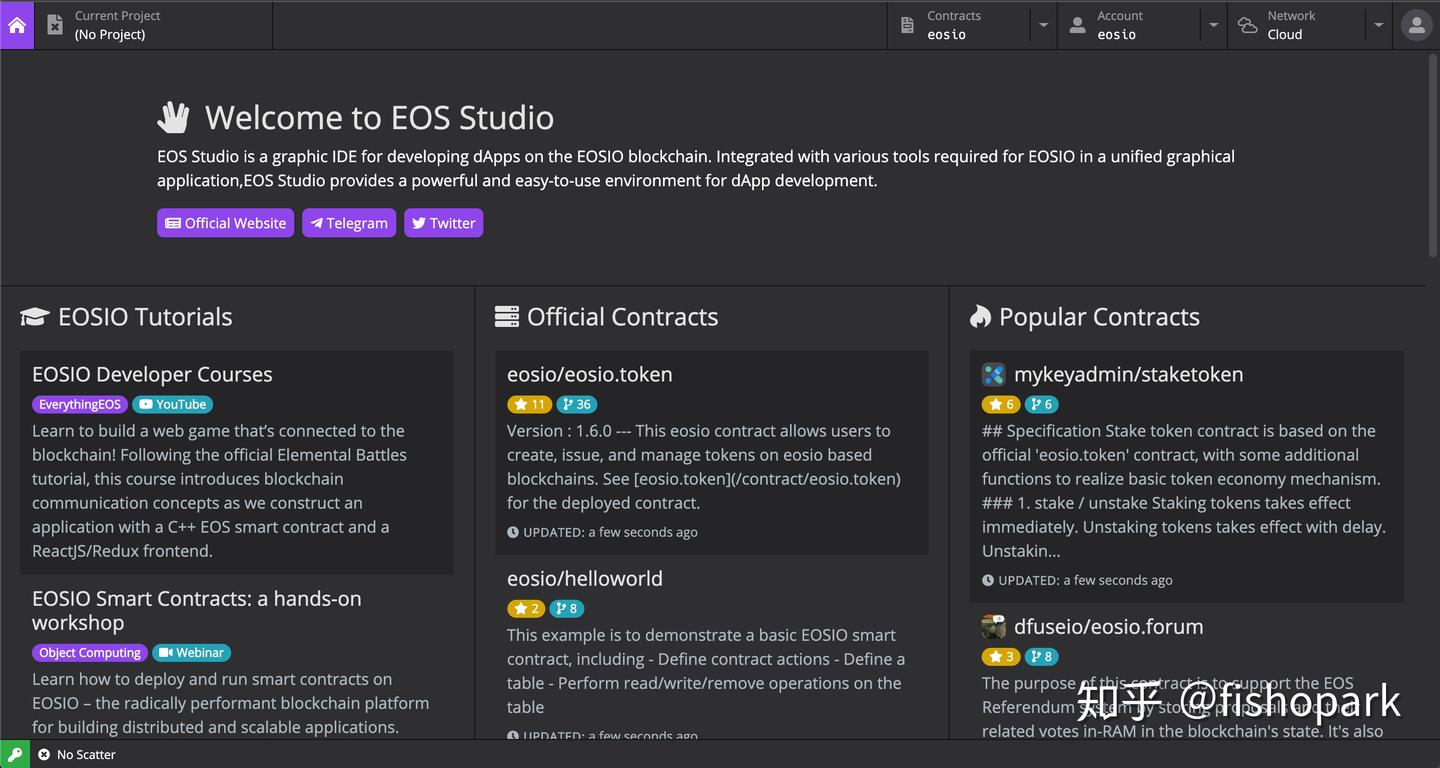1440x768 pixels.
Task: Click the Official Website button
Action: [225, 223]
